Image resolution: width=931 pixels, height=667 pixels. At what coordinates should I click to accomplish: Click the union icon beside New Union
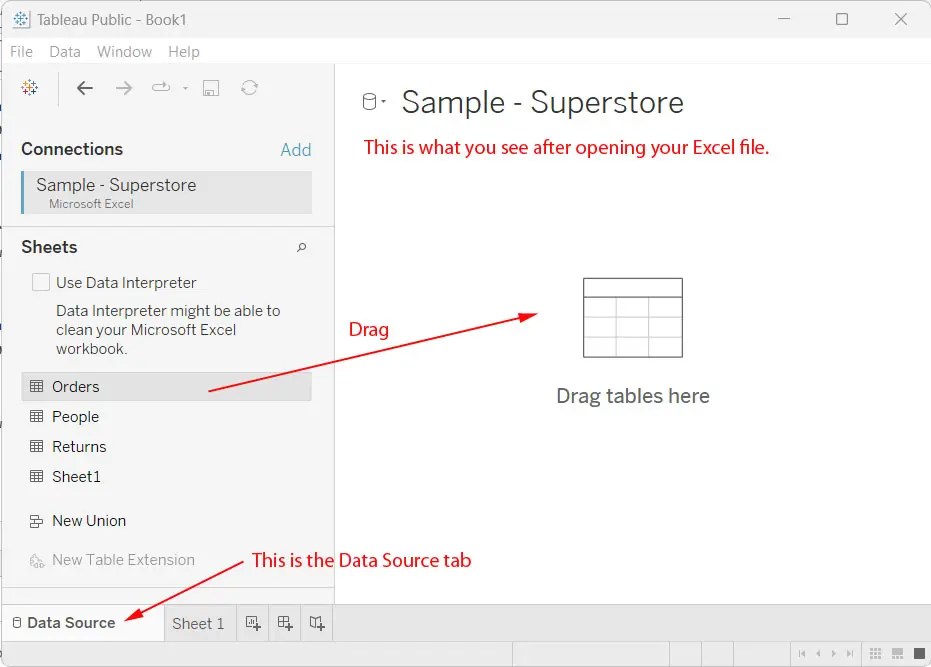(36, 521)
